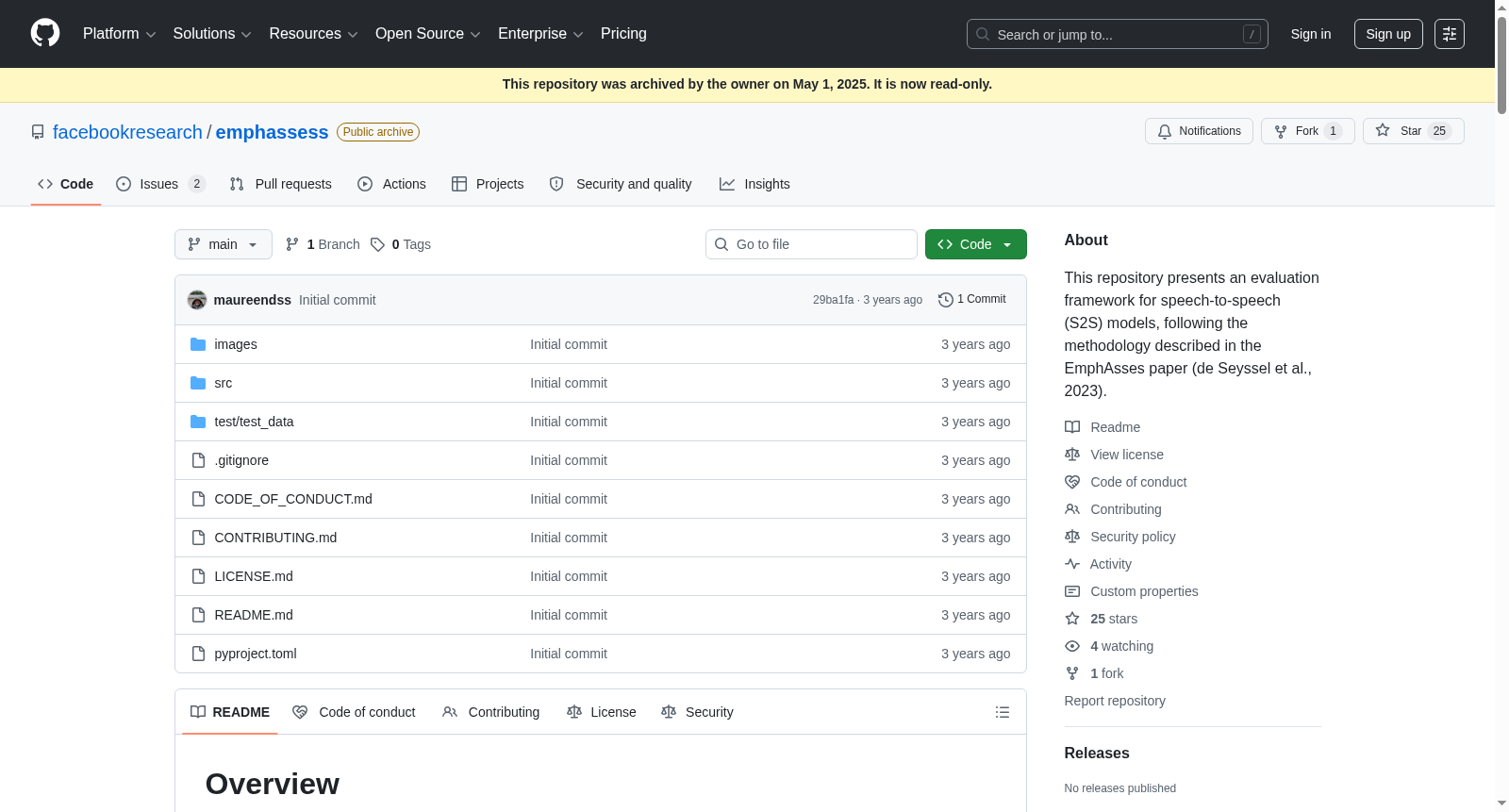Viewport: 1509px width, 812px height.
Task: View the 1 Branch list
Action: point(323,244)
